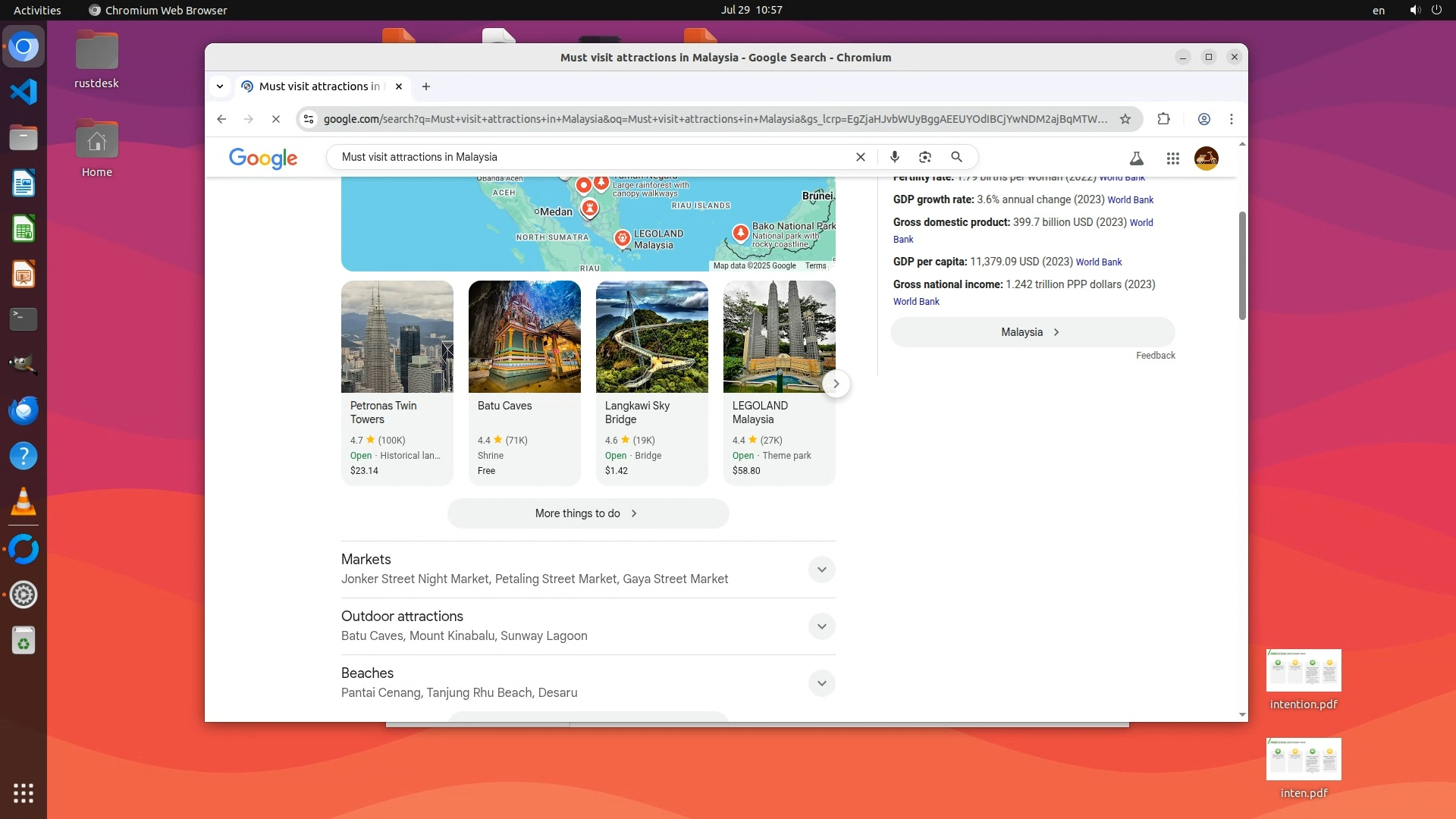Open Search Labs flask icon
The width and height of the screenshot is (1456, 819).
1136,158
